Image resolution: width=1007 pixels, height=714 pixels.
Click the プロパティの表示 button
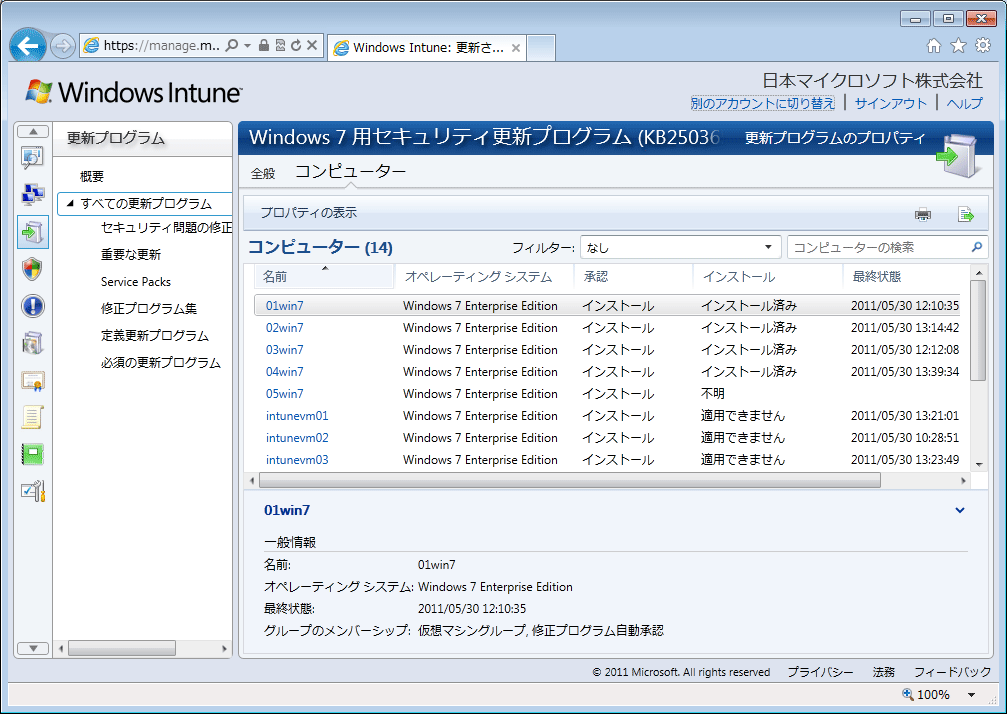[x=308, y=213]
